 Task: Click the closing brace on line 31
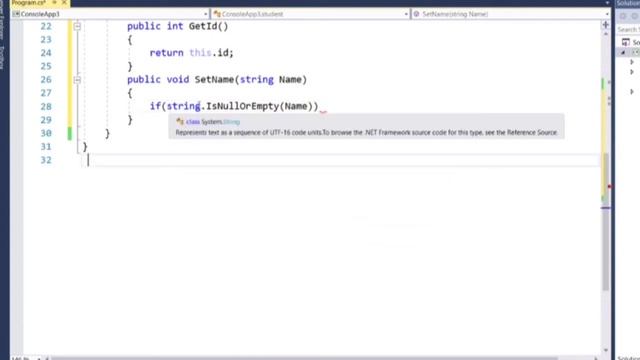coord(85,147)
